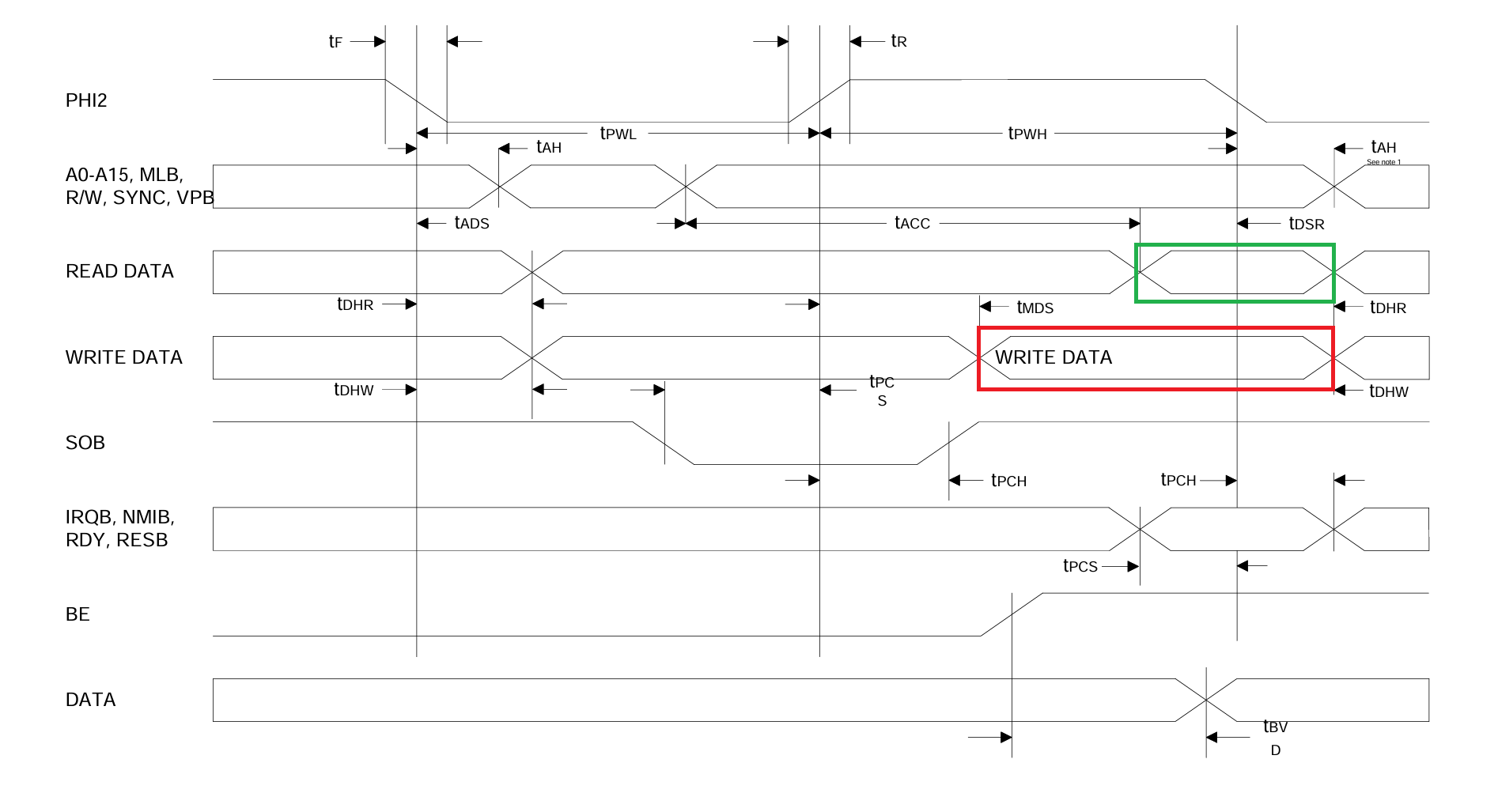
Task: Click the tDSR timing label
Action: (x=1306, y=224)
